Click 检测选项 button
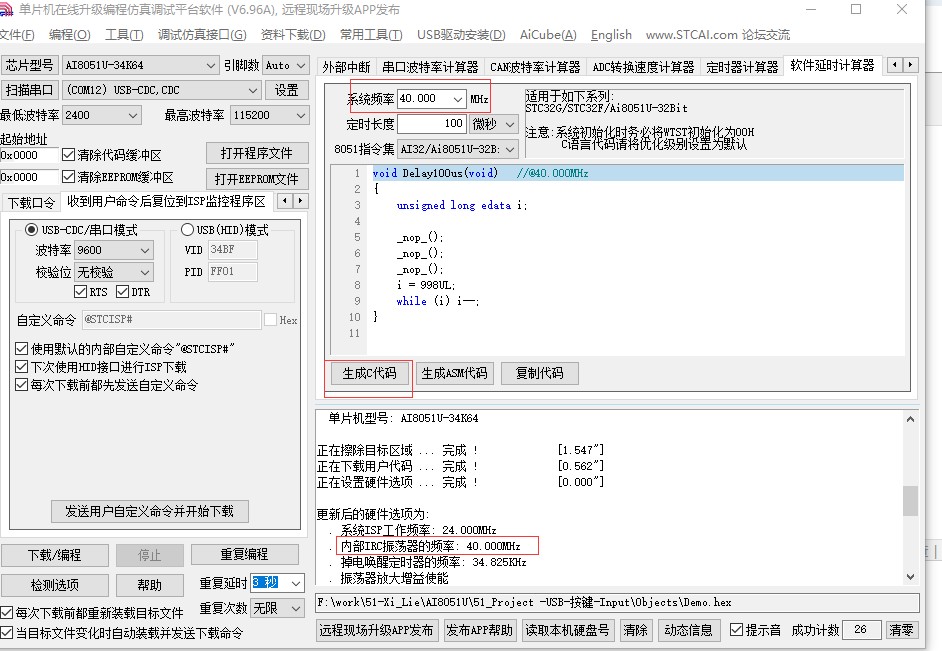The image size is (942, 651). point(55,585)
